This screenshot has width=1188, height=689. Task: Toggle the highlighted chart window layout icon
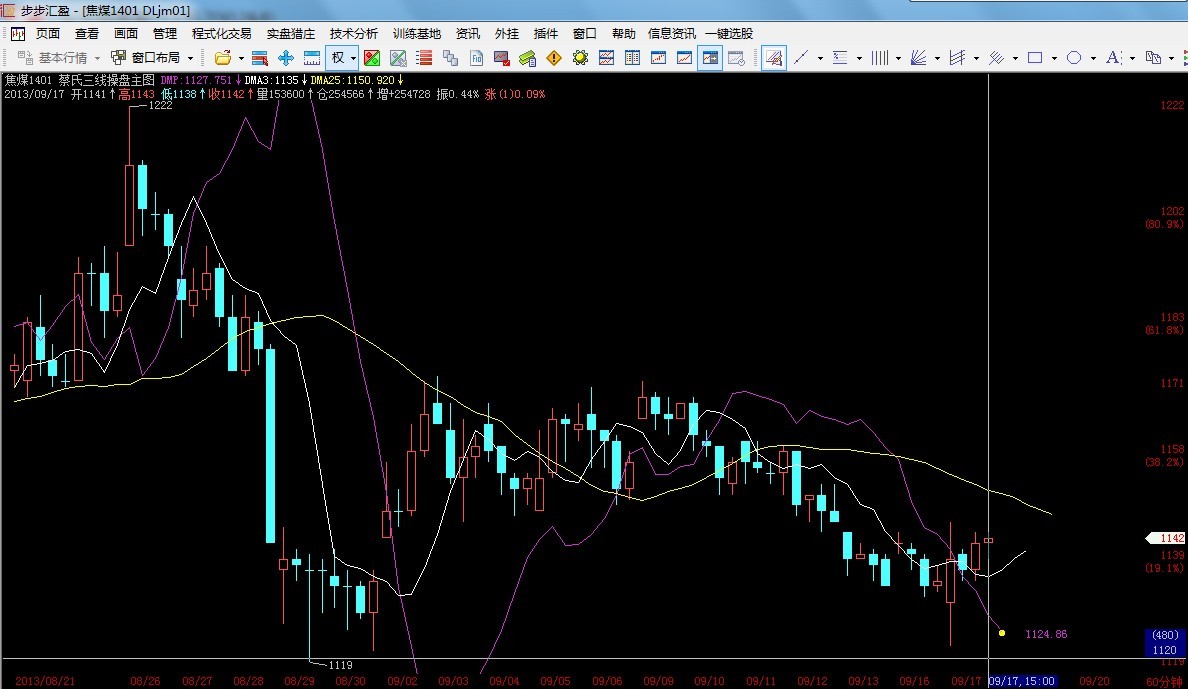[710, 58]
